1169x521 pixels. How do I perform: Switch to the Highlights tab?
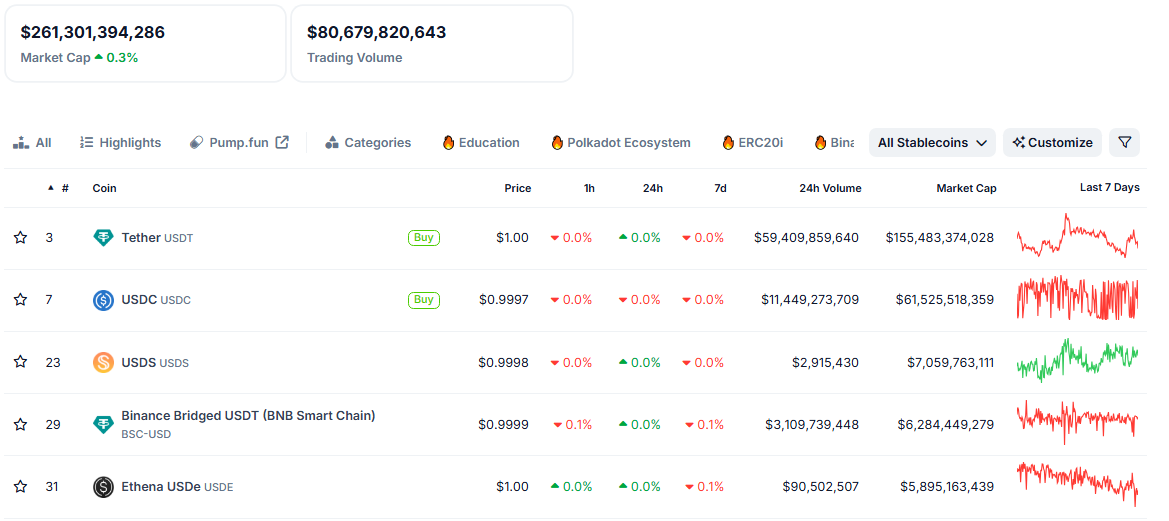click(x=120, y=142)
